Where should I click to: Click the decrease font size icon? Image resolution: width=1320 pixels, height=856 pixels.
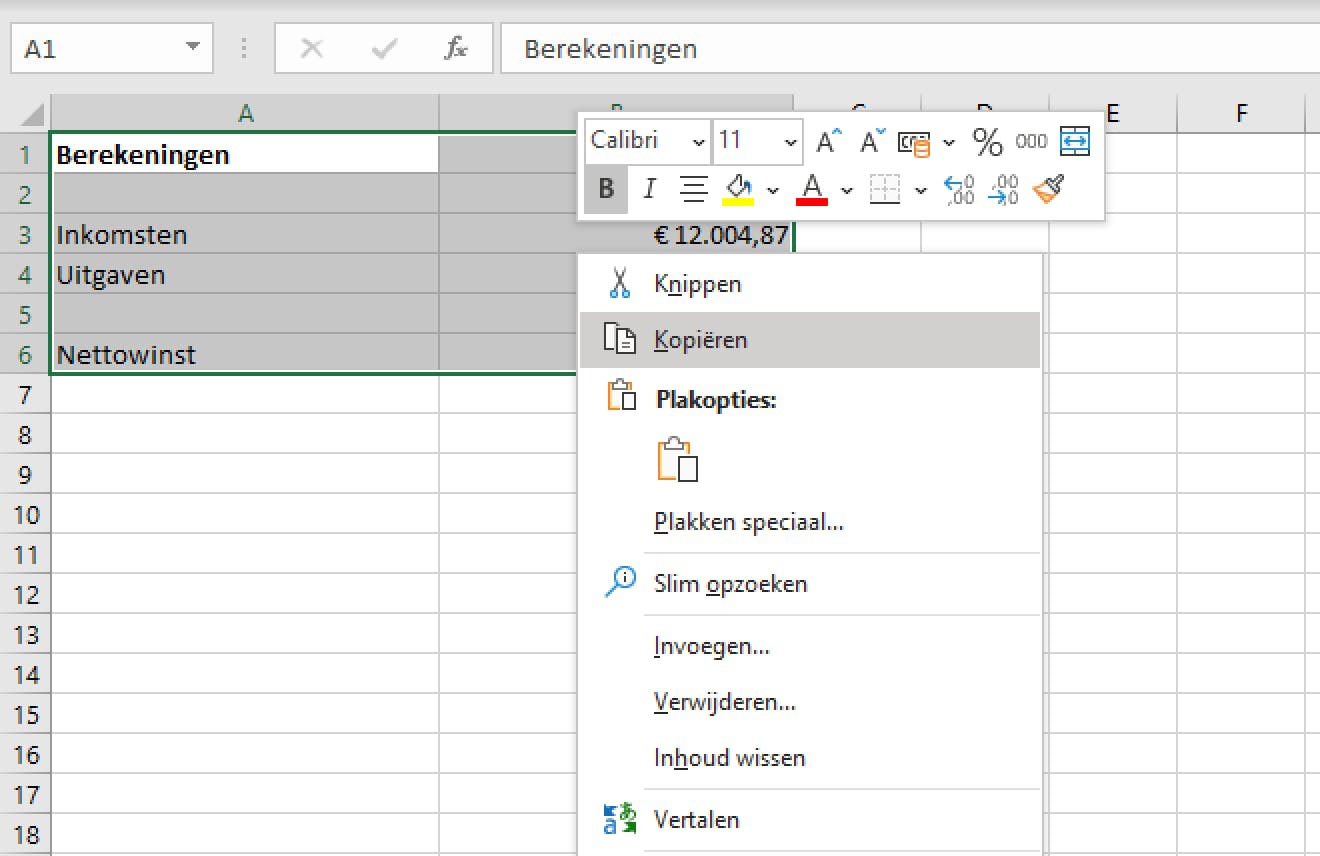[x=871, y=142]
